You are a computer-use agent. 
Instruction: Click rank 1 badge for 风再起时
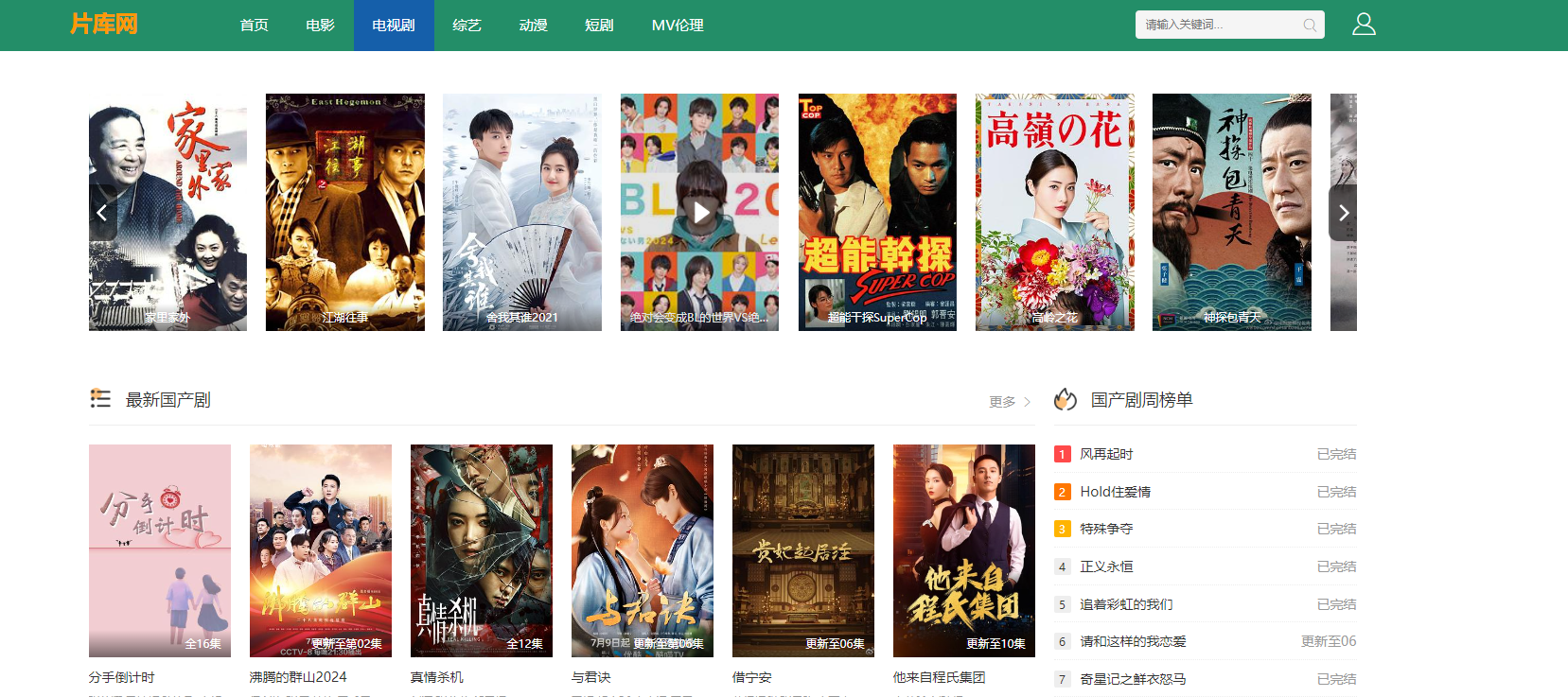(x=1062, y=454)
